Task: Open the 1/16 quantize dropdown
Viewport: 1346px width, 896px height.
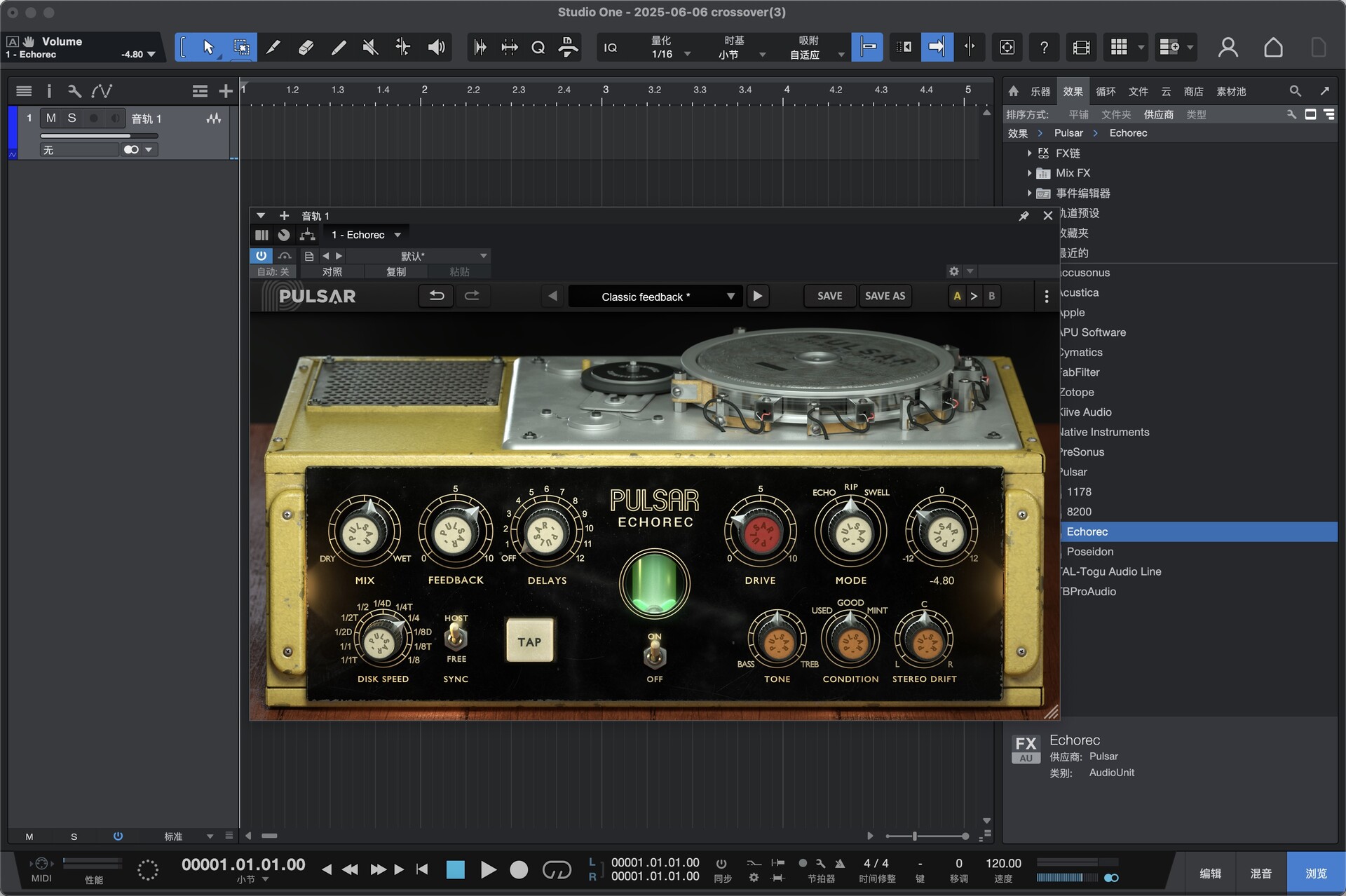Action: coord(669,54)
